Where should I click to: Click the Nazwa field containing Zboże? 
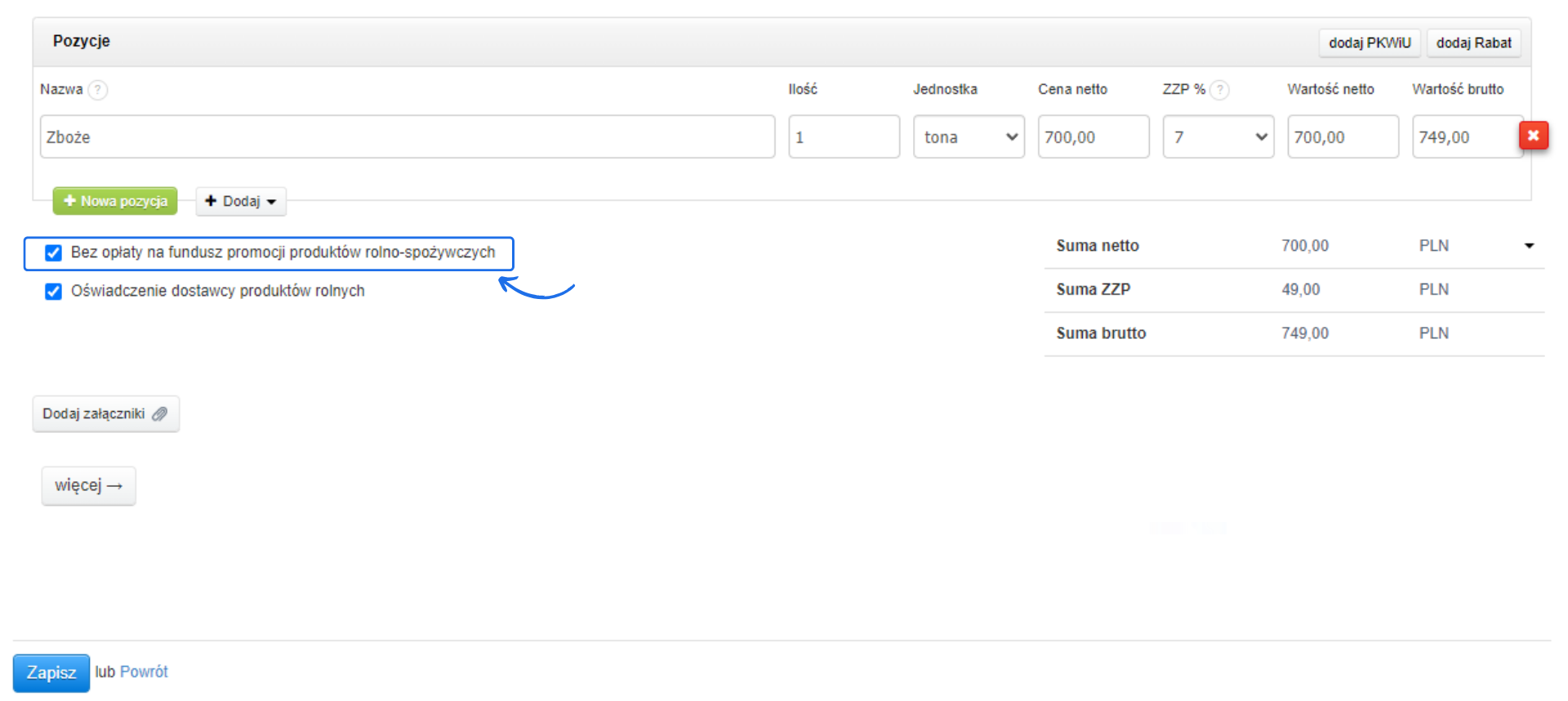[407, 137]
